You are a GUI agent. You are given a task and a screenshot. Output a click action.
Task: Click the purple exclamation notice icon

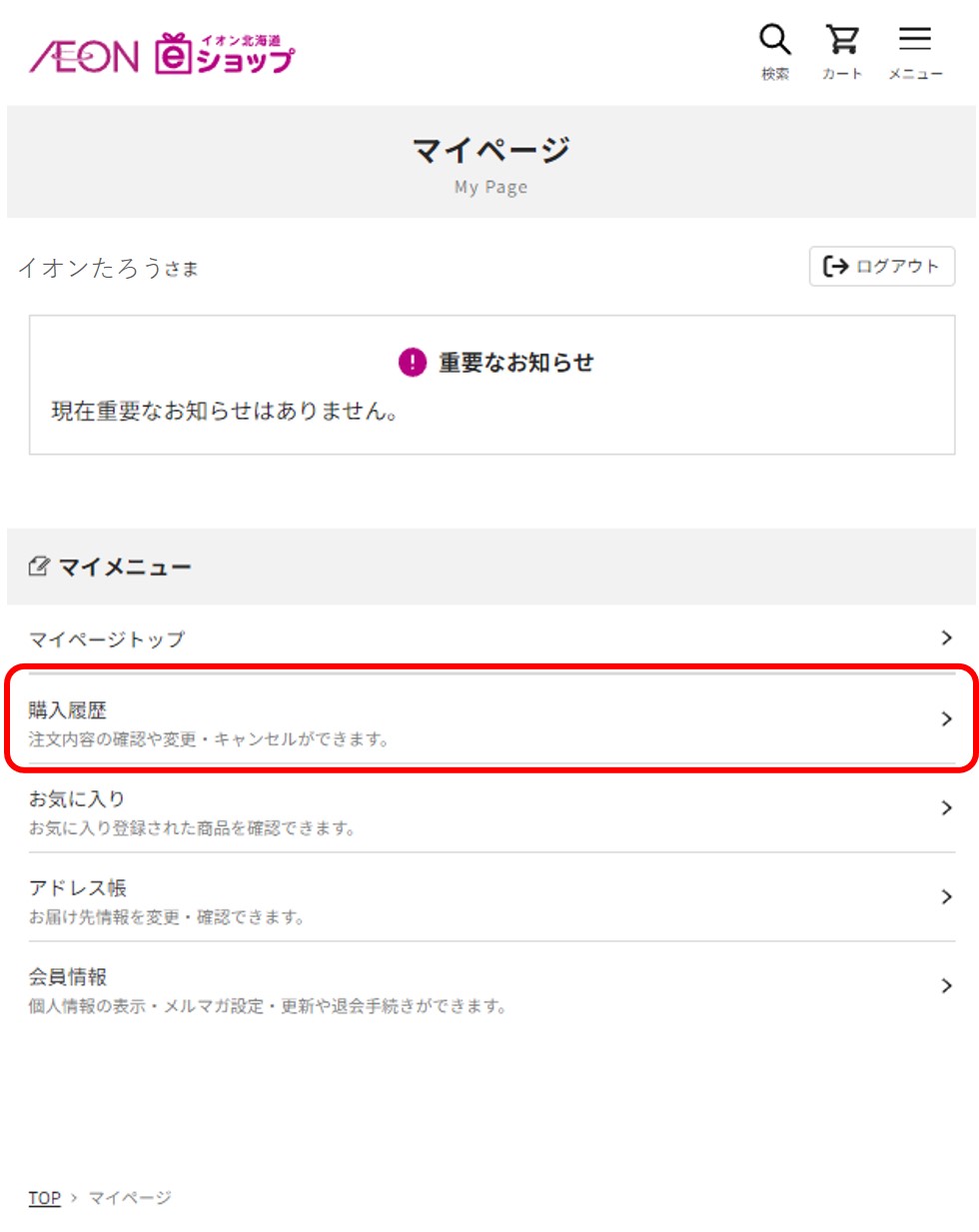point(413,362)
